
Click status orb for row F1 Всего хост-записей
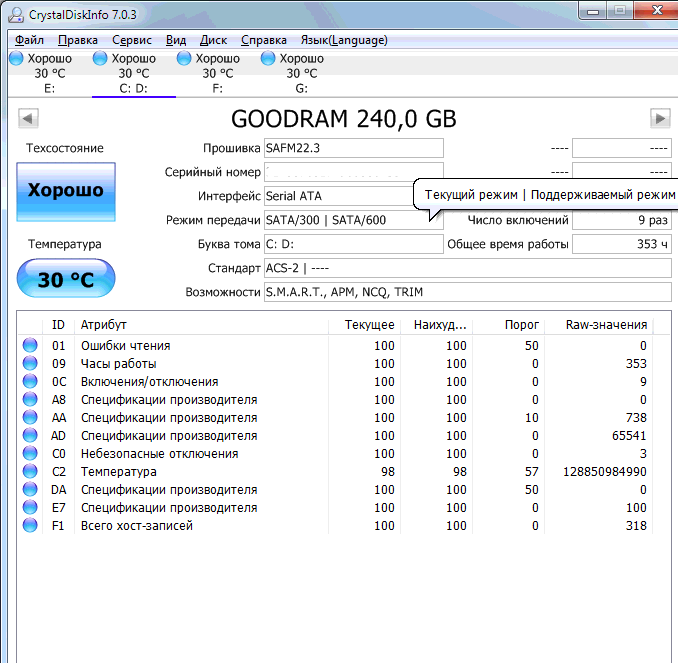(30, 525)
